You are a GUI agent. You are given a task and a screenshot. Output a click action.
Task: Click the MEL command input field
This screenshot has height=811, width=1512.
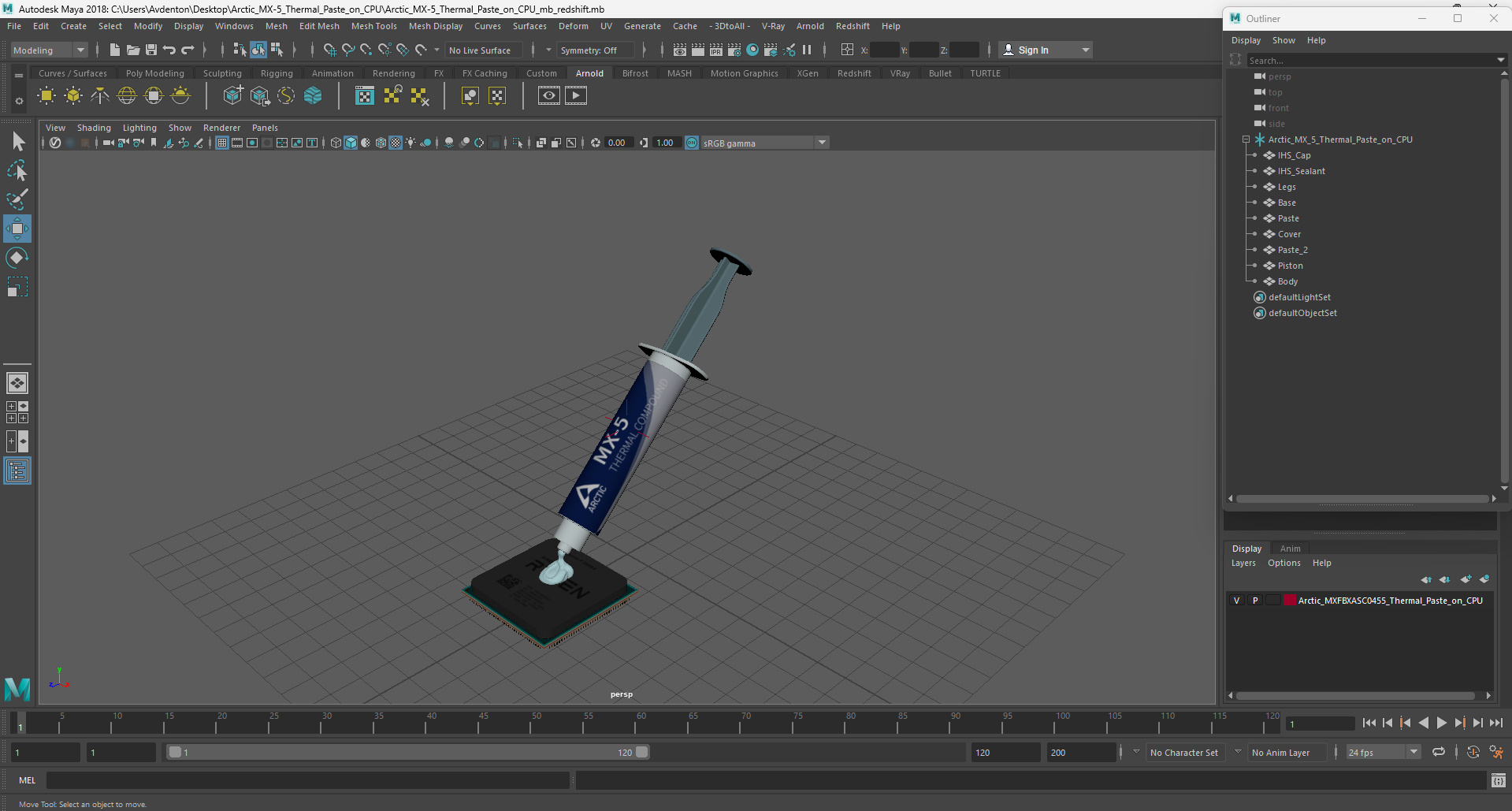tap(307, 780)
